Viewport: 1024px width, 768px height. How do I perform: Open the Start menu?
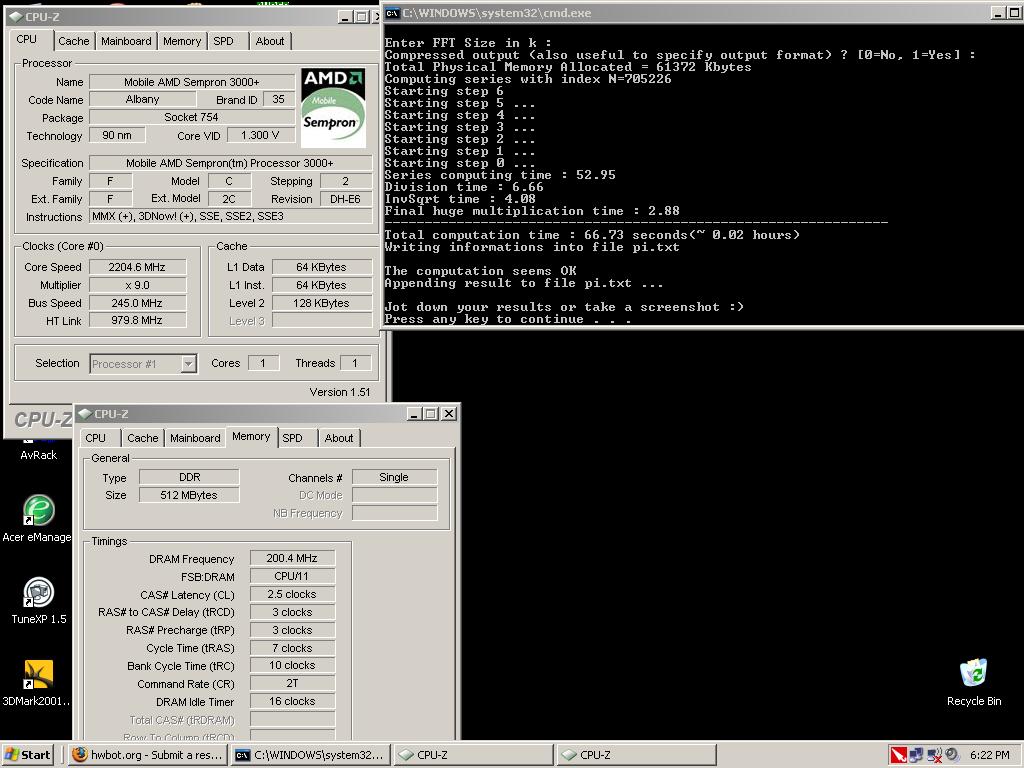tap(27, 755)
